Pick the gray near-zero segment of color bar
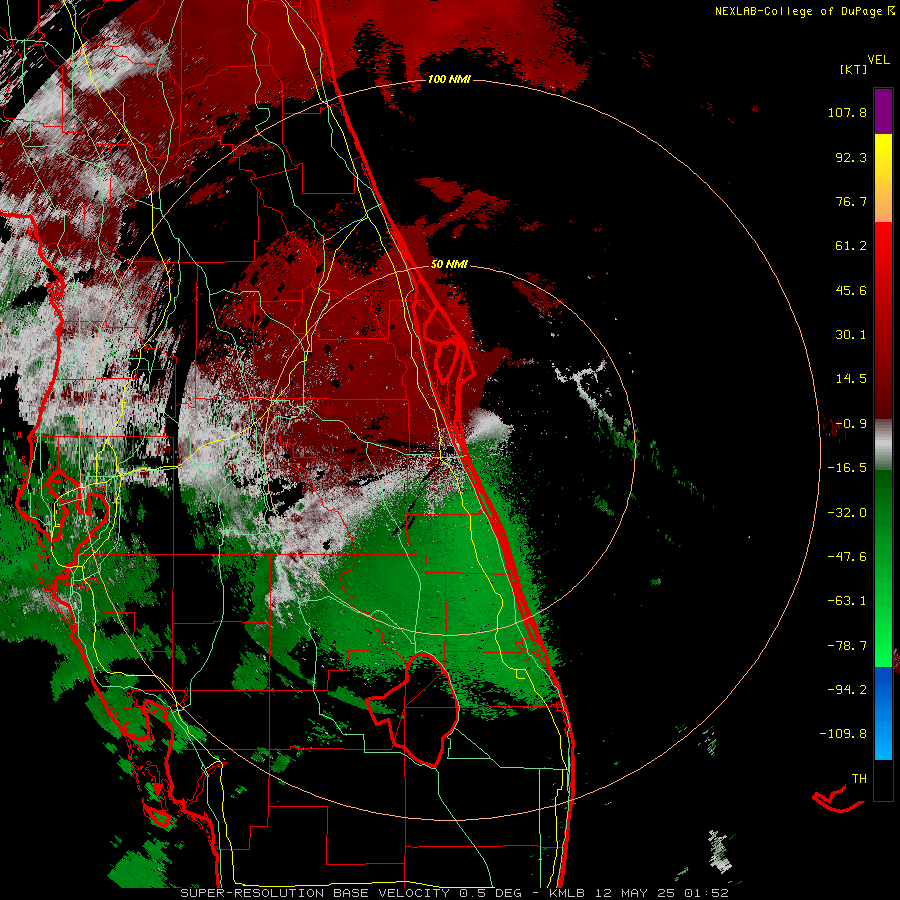Screen dimensions: 900x900 pos(883,445)
